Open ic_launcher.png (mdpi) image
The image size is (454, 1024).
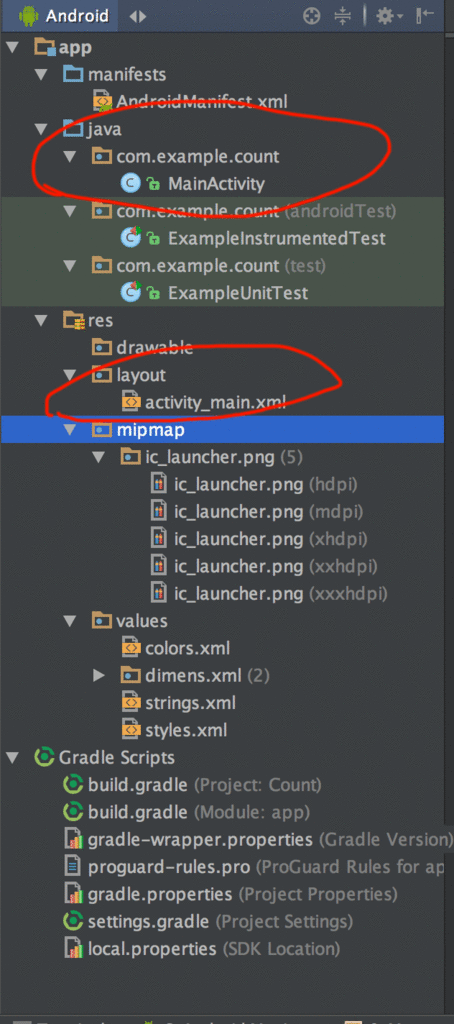(268, 512)
